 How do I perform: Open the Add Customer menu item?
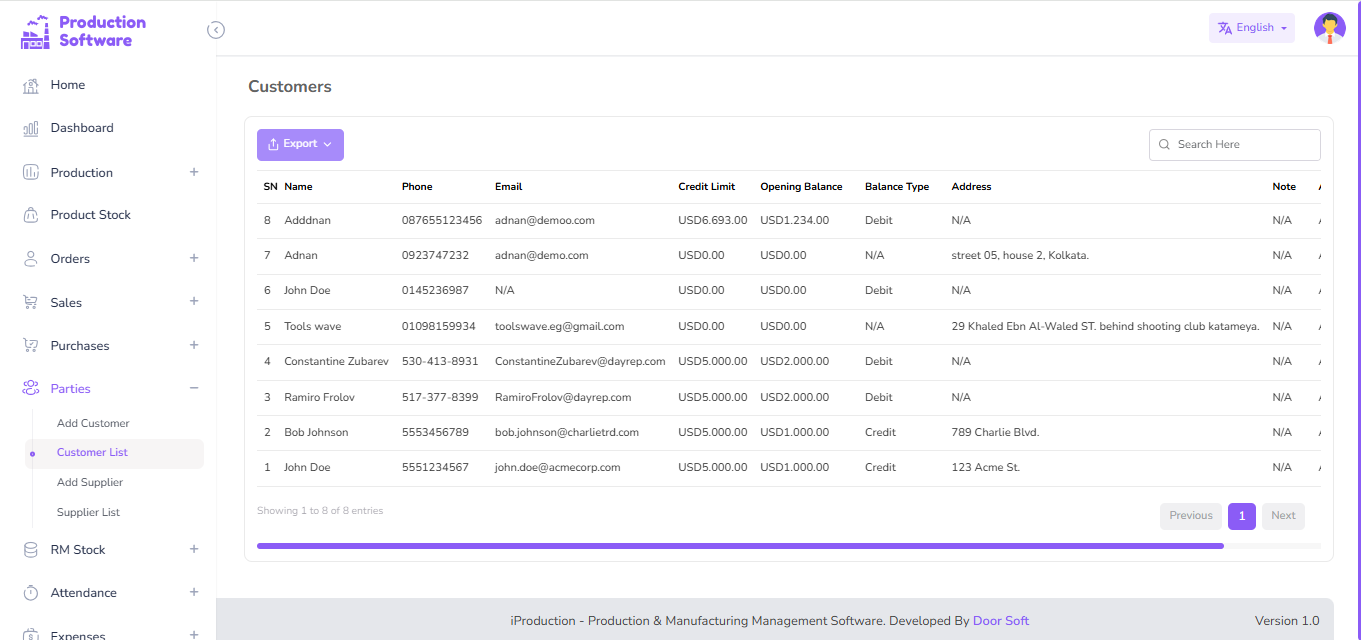click(93, 424)
